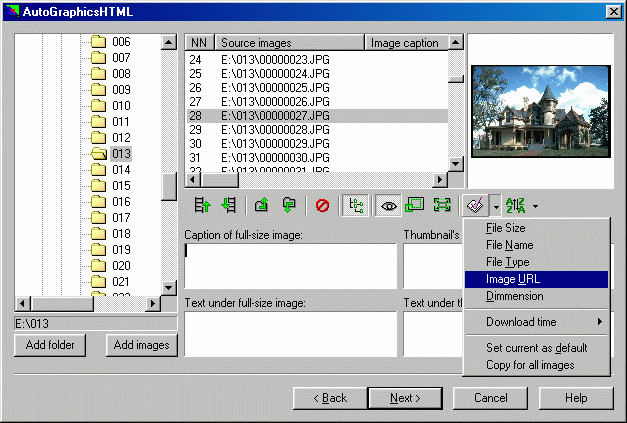This screenshot has width=627, height=423.
Task: Click the checkmark captions icon
Action: pyautogui.click(x=475, y=206)
